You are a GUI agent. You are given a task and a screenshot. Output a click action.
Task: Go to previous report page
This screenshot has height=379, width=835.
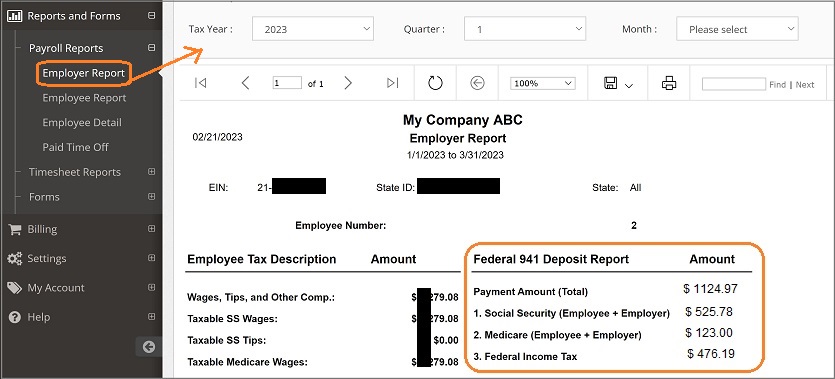(x=245, y=83)
